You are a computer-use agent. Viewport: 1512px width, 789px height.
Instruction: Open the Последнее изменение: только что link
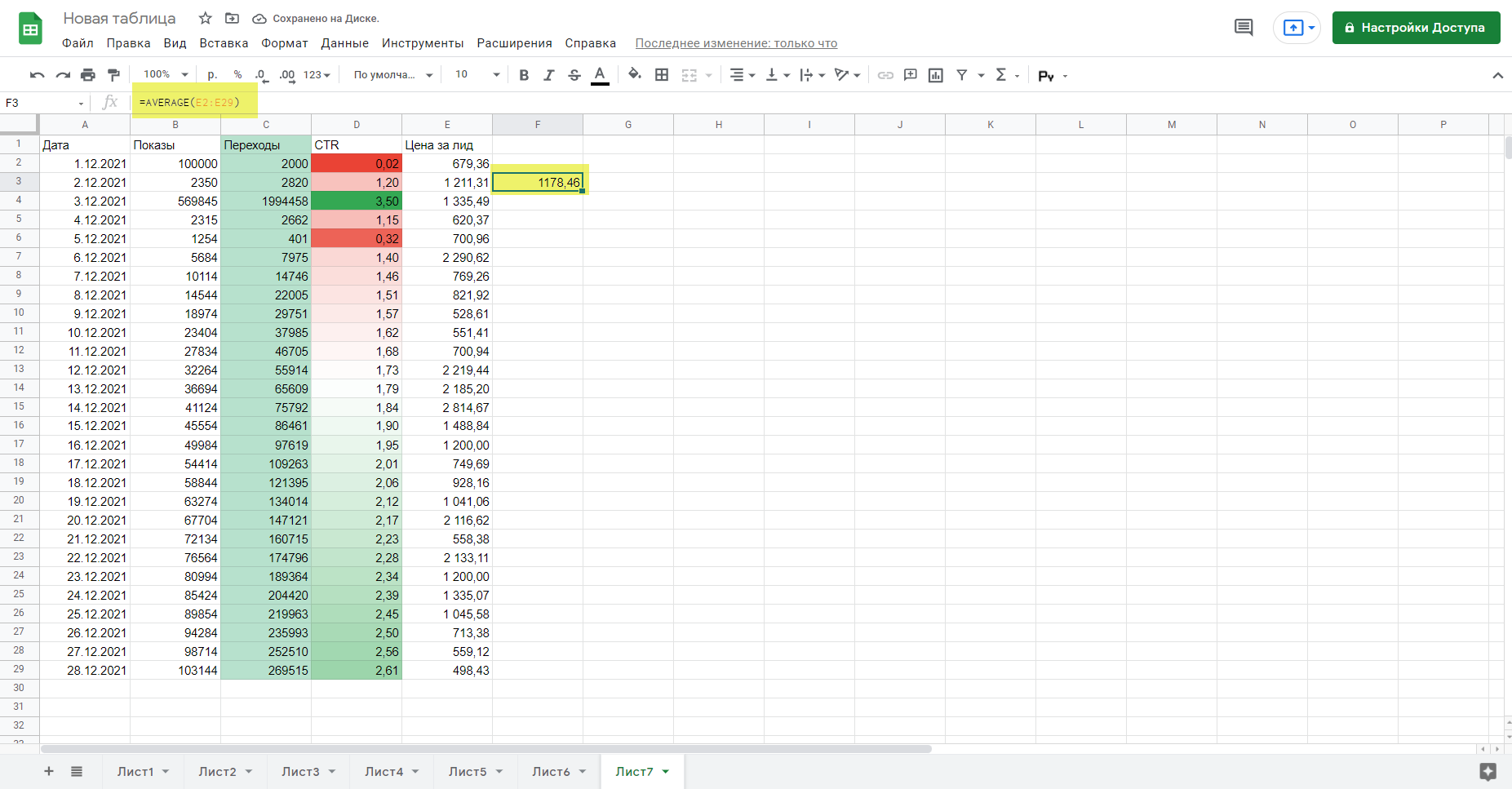coord(736,43)
